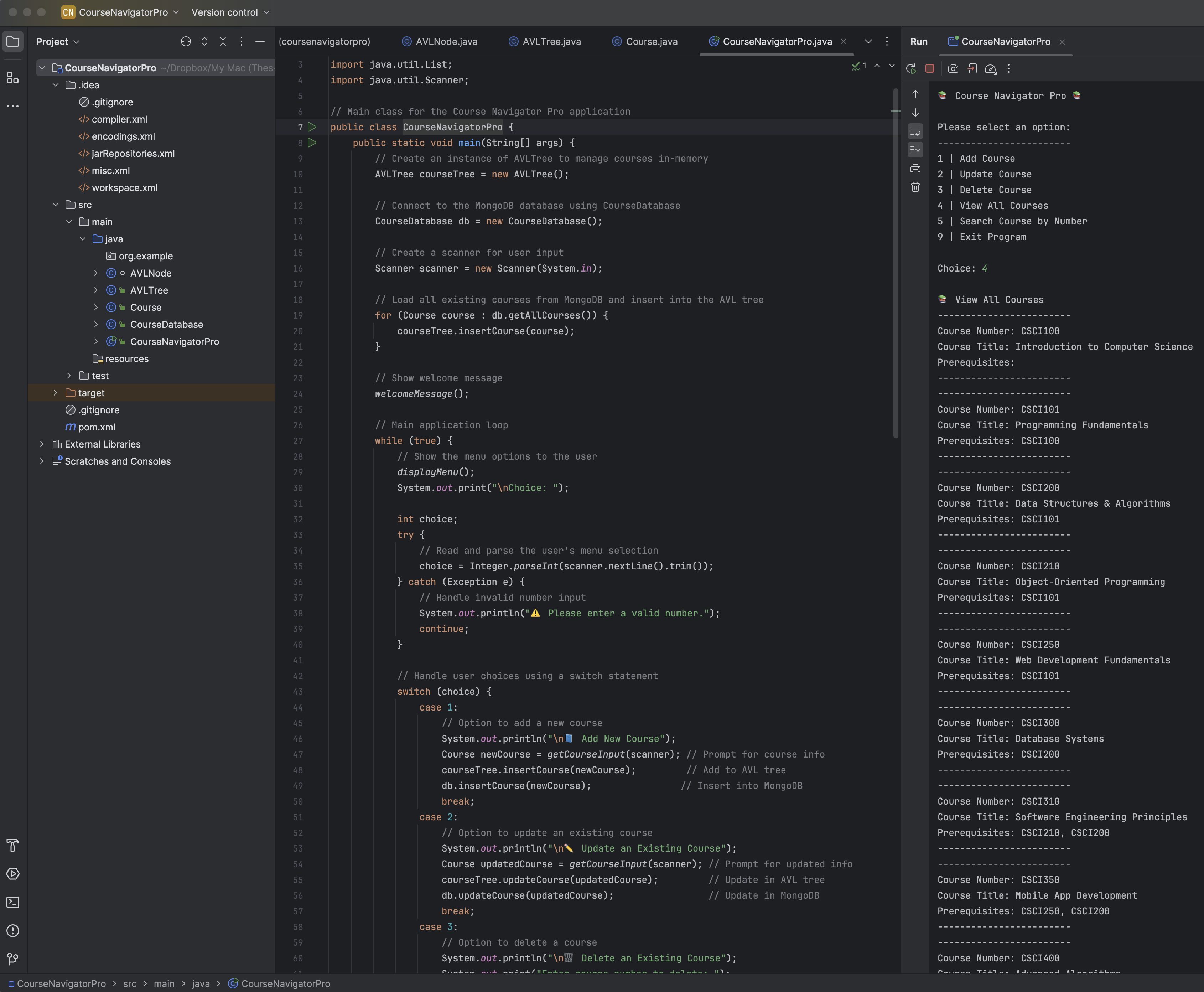Open the inspections widget checkmark indicator
The image size is (1204, 992).
tap(859, 66)
